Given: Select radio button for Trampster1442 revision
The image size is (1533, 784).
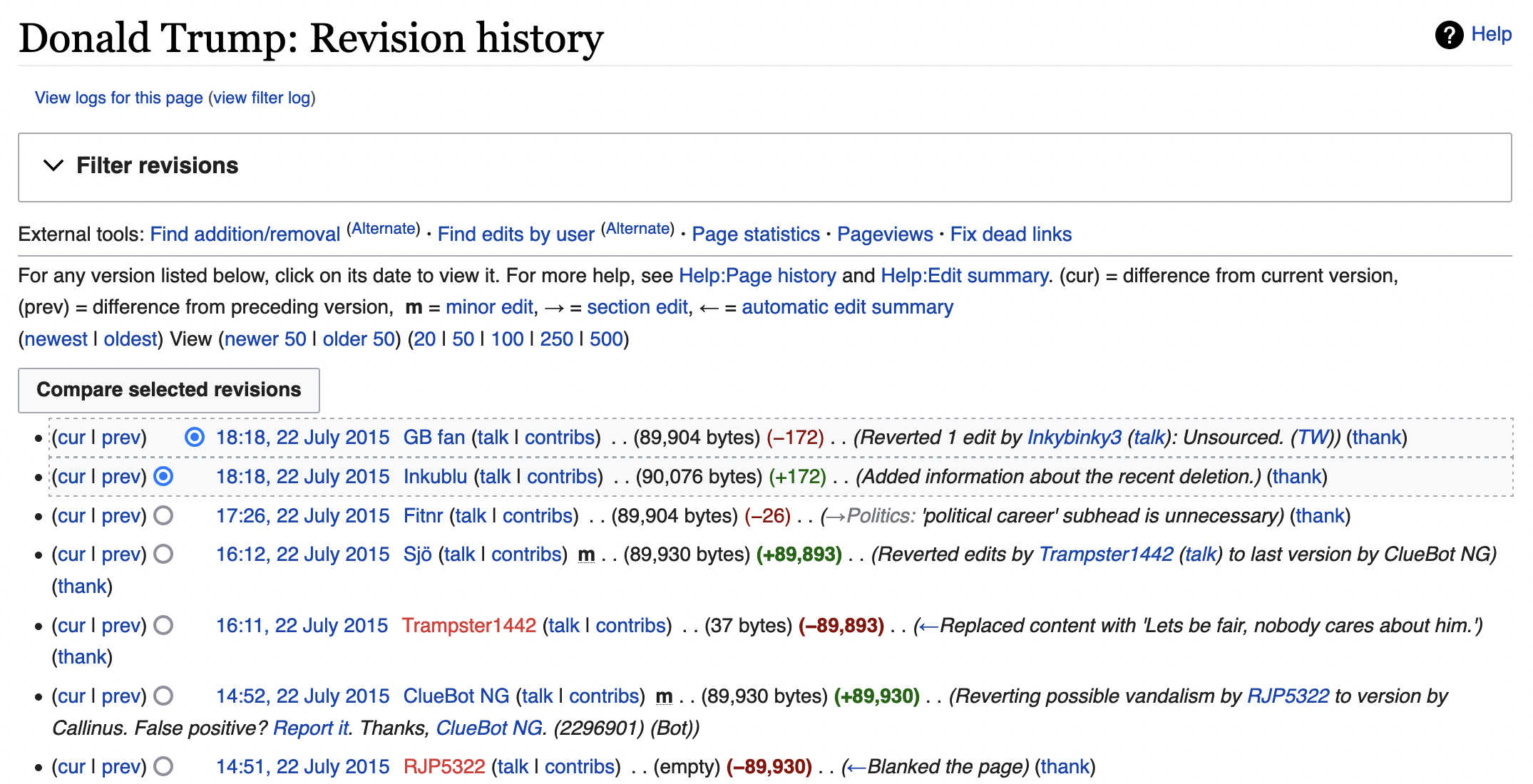Looking at the screenshot, I should click(163, 625).
